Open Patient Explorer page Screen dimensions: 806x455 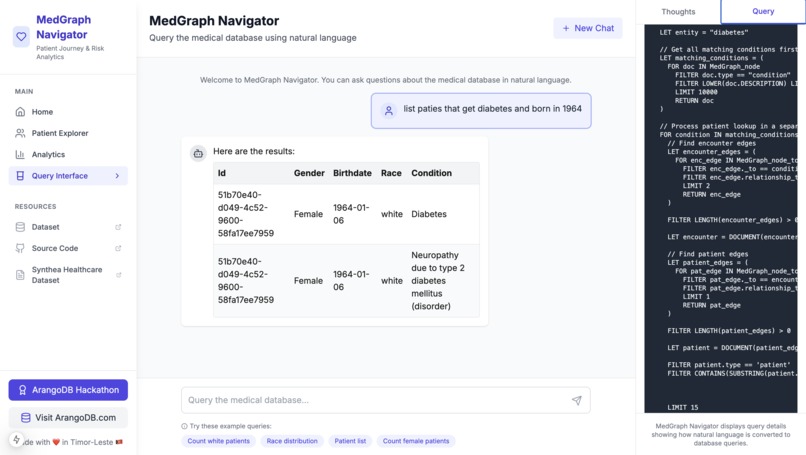pos(68,133)
